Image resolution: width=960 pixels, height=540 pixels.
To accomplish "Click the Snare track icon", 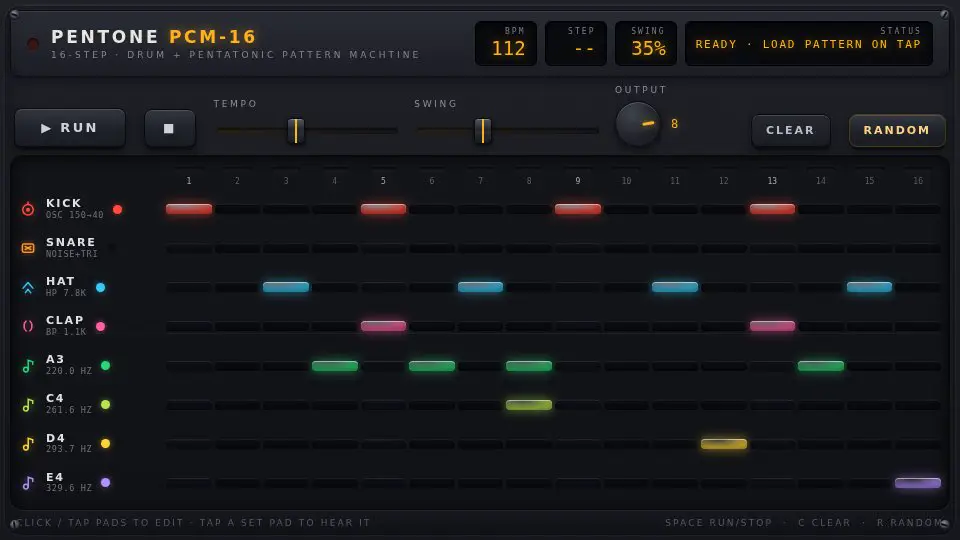I will [x=28, y=248].
